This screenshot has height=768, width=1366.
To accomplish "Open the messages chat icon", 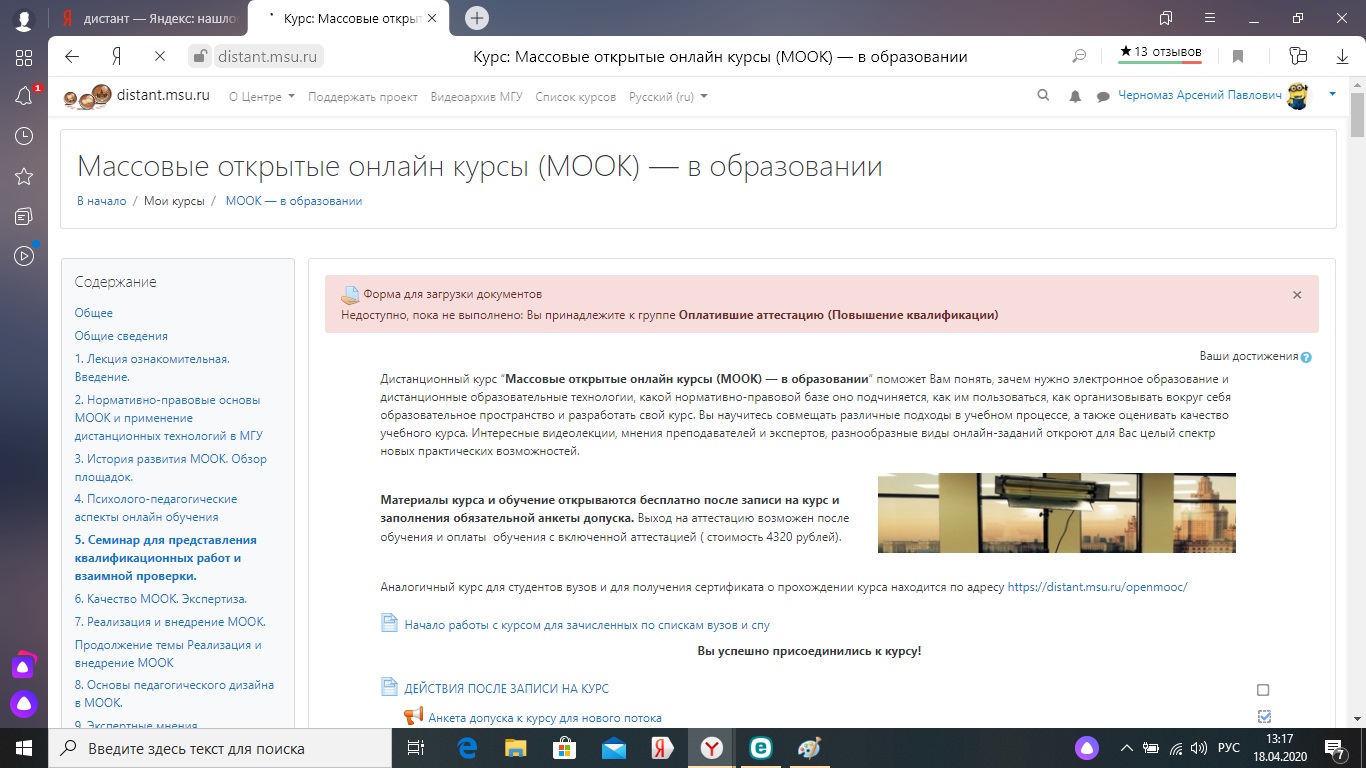I will 1101,95.
